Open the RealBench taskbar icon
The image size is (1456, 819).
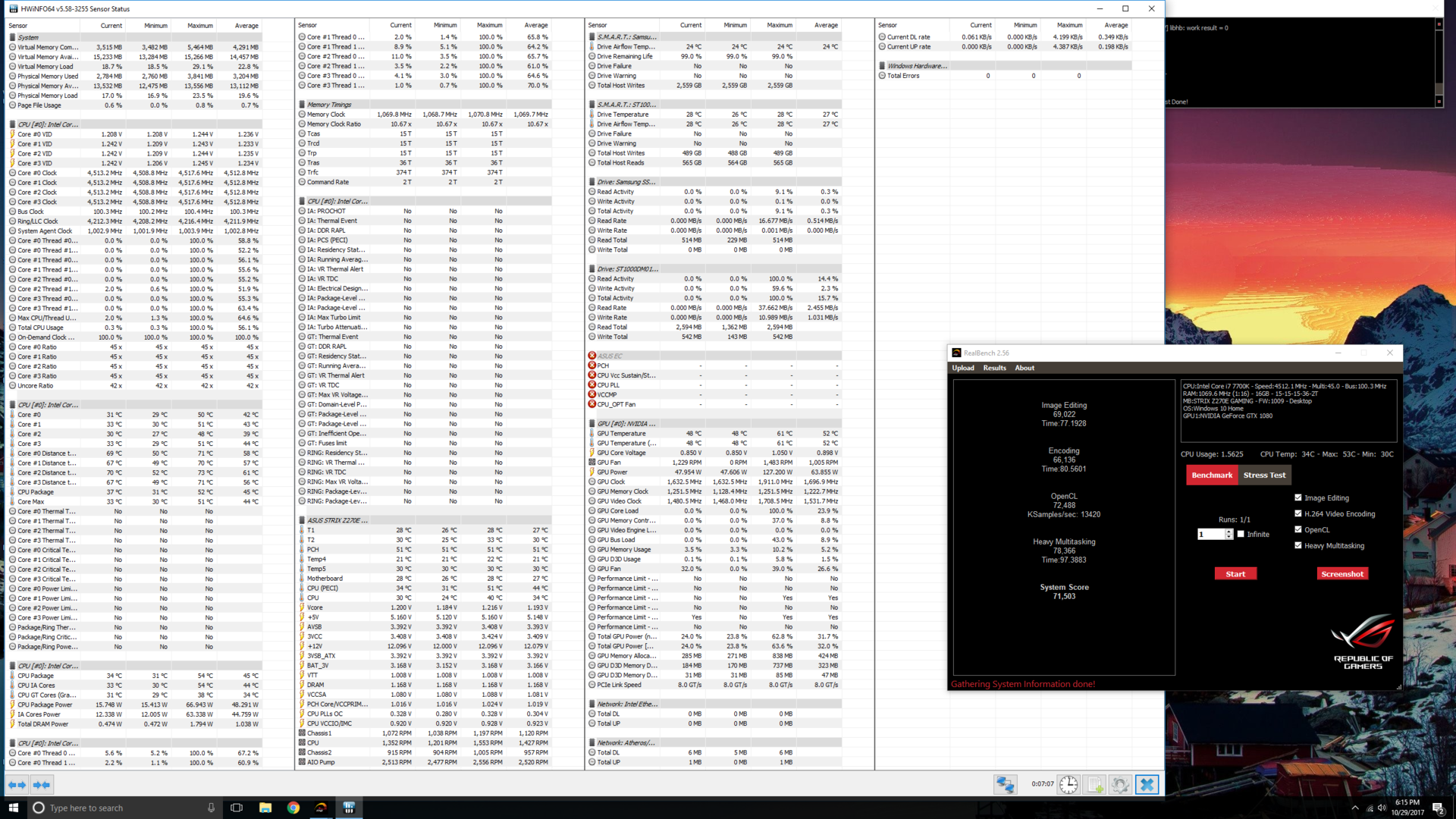click(x=321, y=808)
